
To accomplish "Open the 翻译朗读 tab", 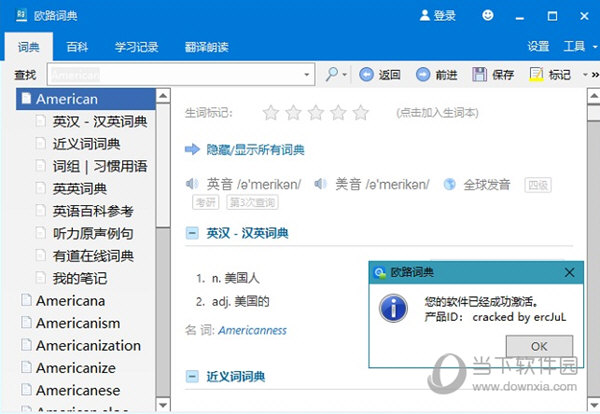I will coord(207,47).
